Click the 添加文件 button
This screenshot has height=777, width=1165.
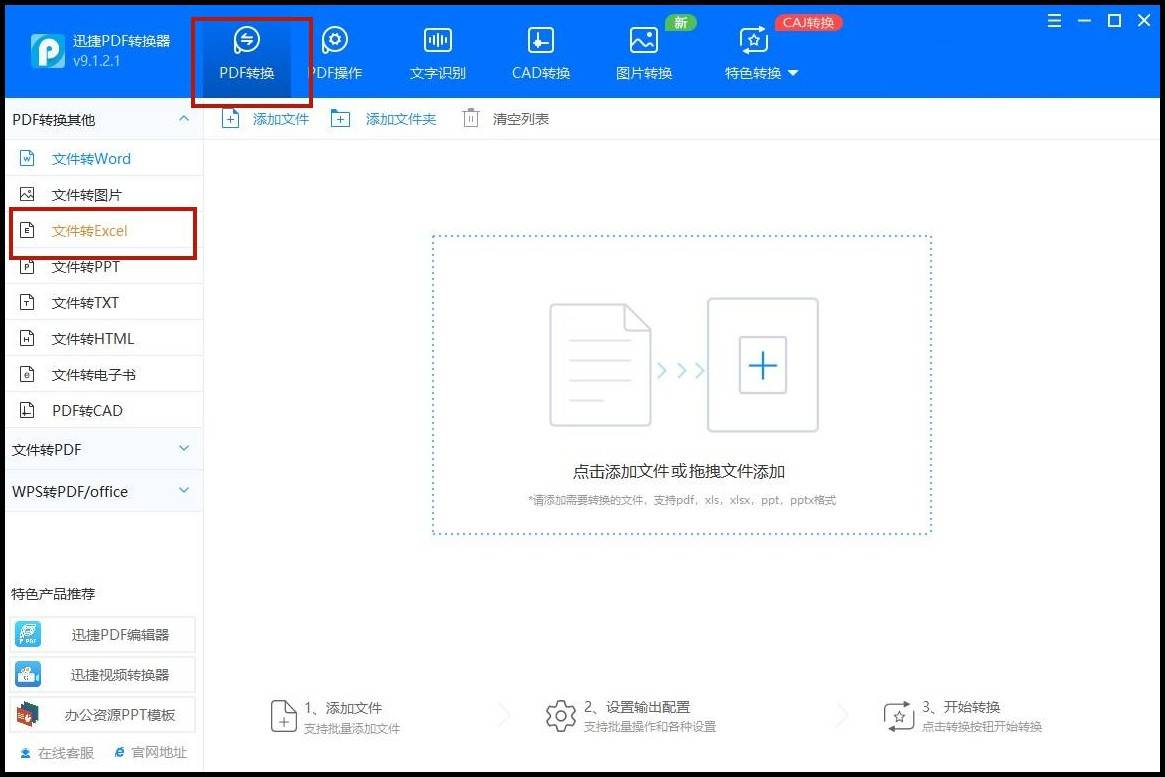click(x=265, y=119)
